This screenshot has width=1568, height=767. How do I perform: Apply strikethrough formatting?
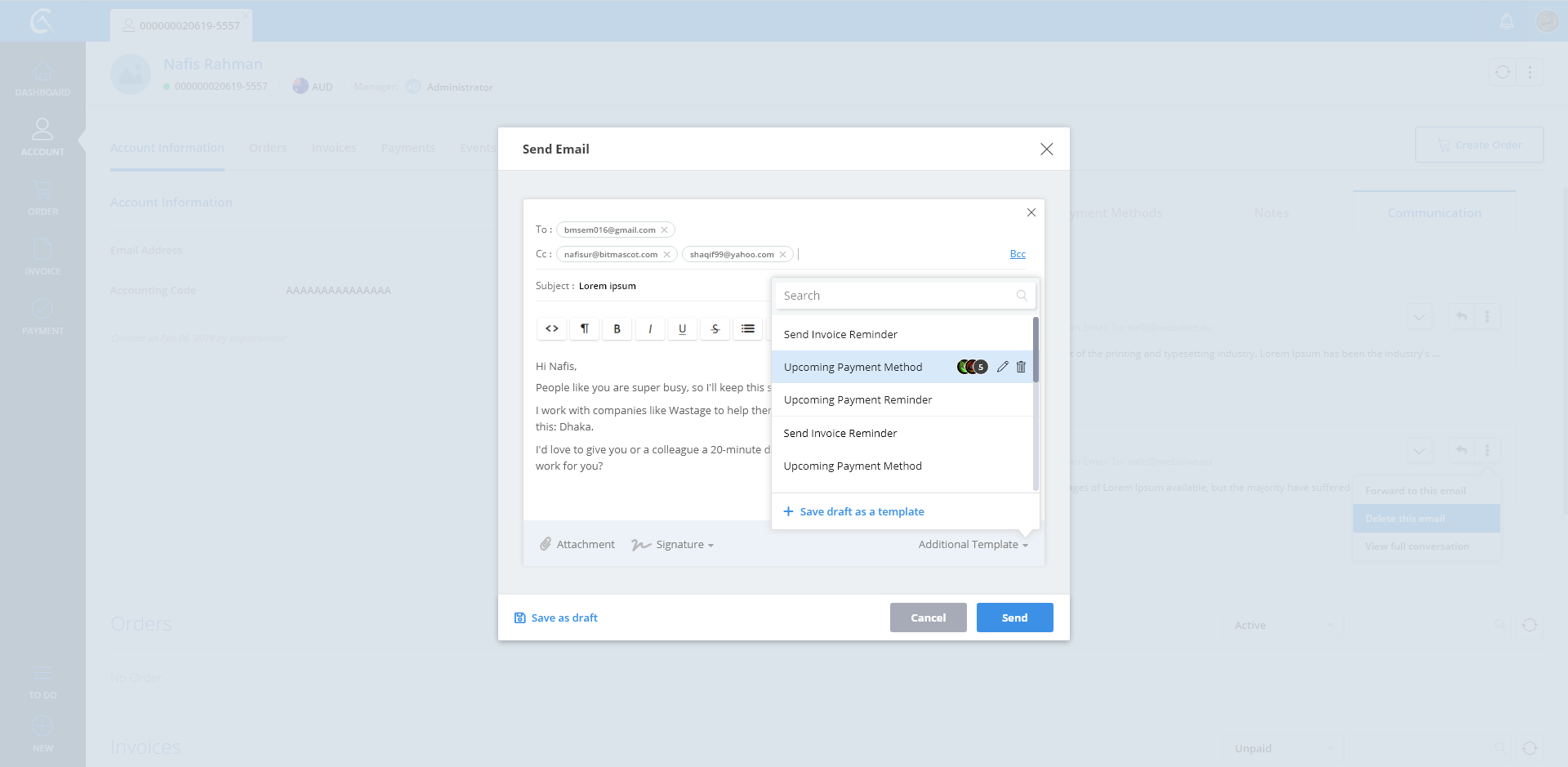pos(715,328)
